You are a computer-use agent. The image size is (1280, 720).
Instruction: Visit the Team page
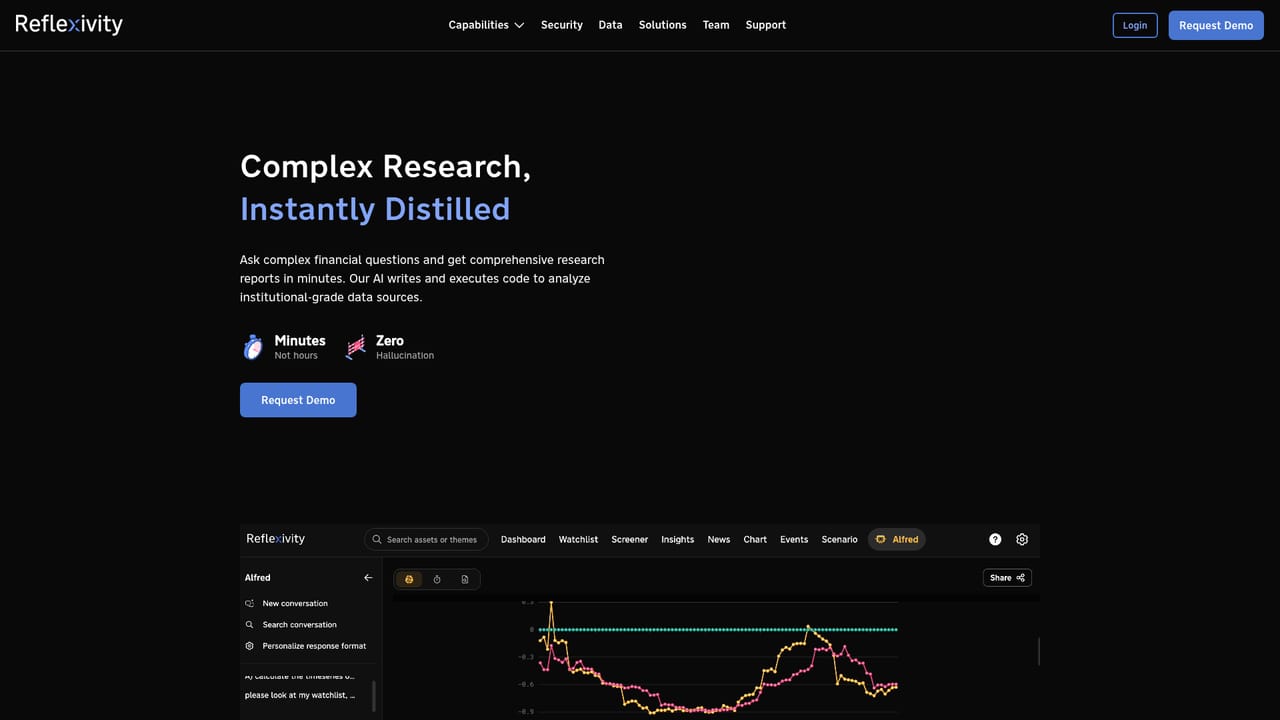tap(716, 25)
